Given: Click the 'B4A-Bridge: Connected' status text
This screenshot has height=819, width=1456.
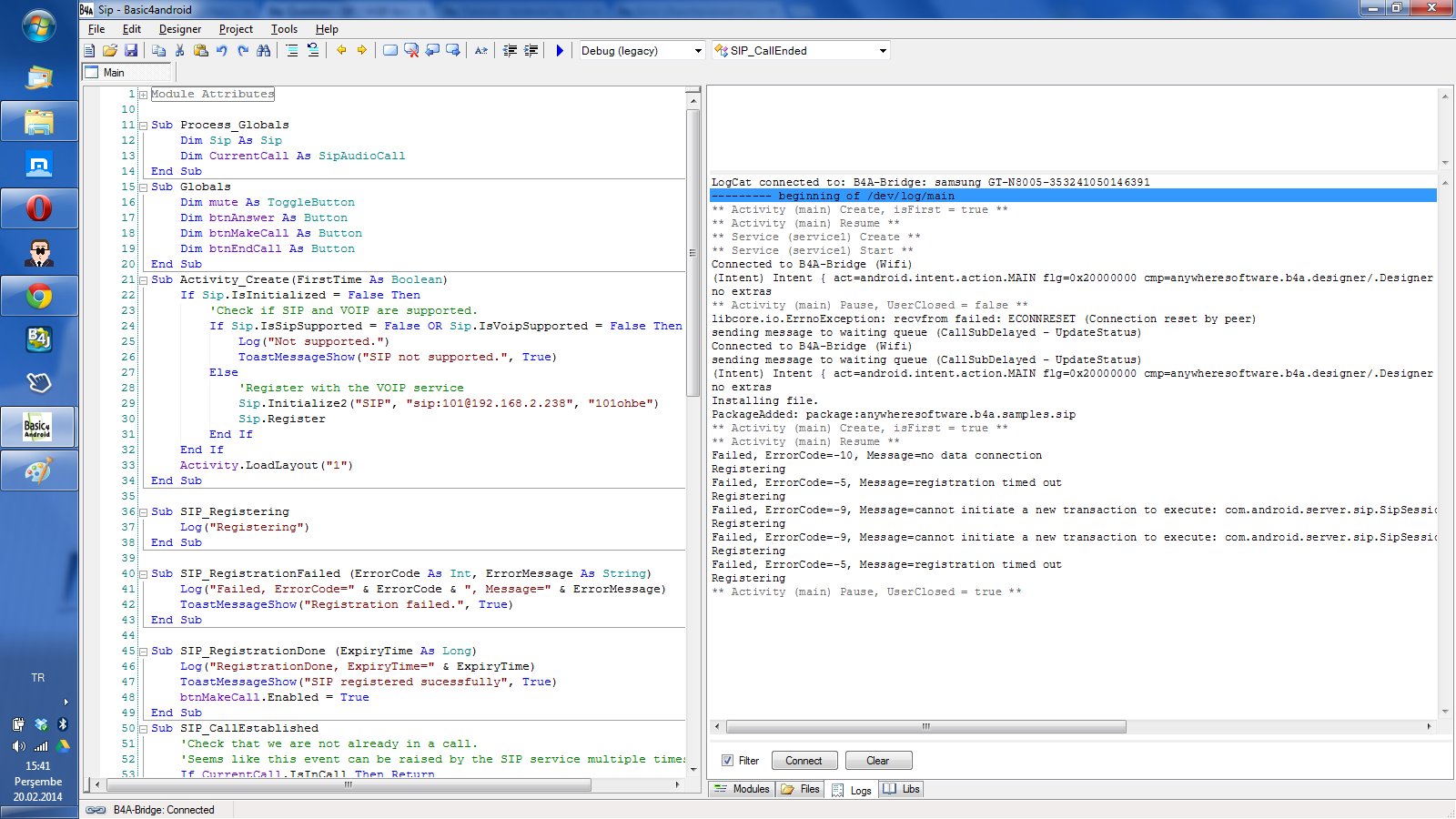Looking at the screenshot, I should click(164, 810).
